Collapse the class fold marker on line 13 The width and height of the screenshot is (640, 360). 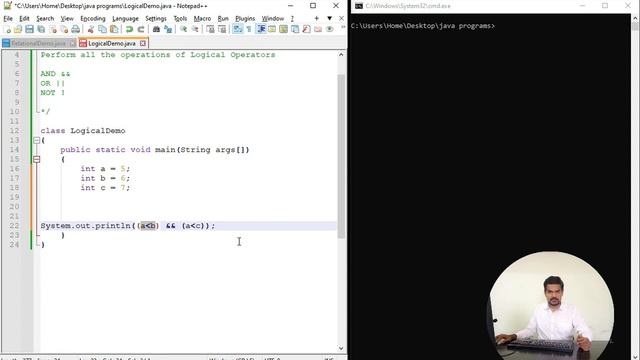36,140
